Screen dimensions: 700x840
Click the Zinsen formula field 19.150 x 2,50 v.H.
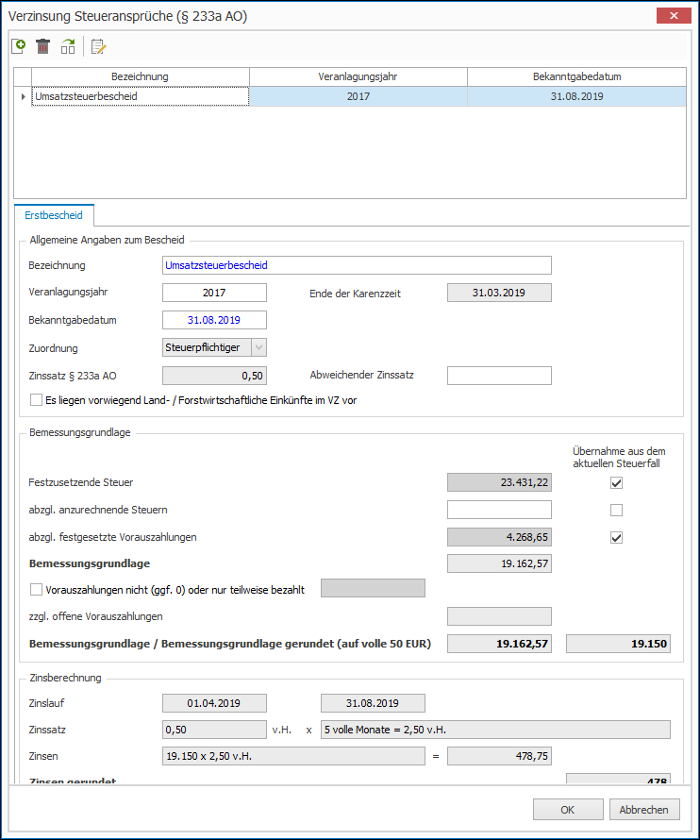[293, 756]
